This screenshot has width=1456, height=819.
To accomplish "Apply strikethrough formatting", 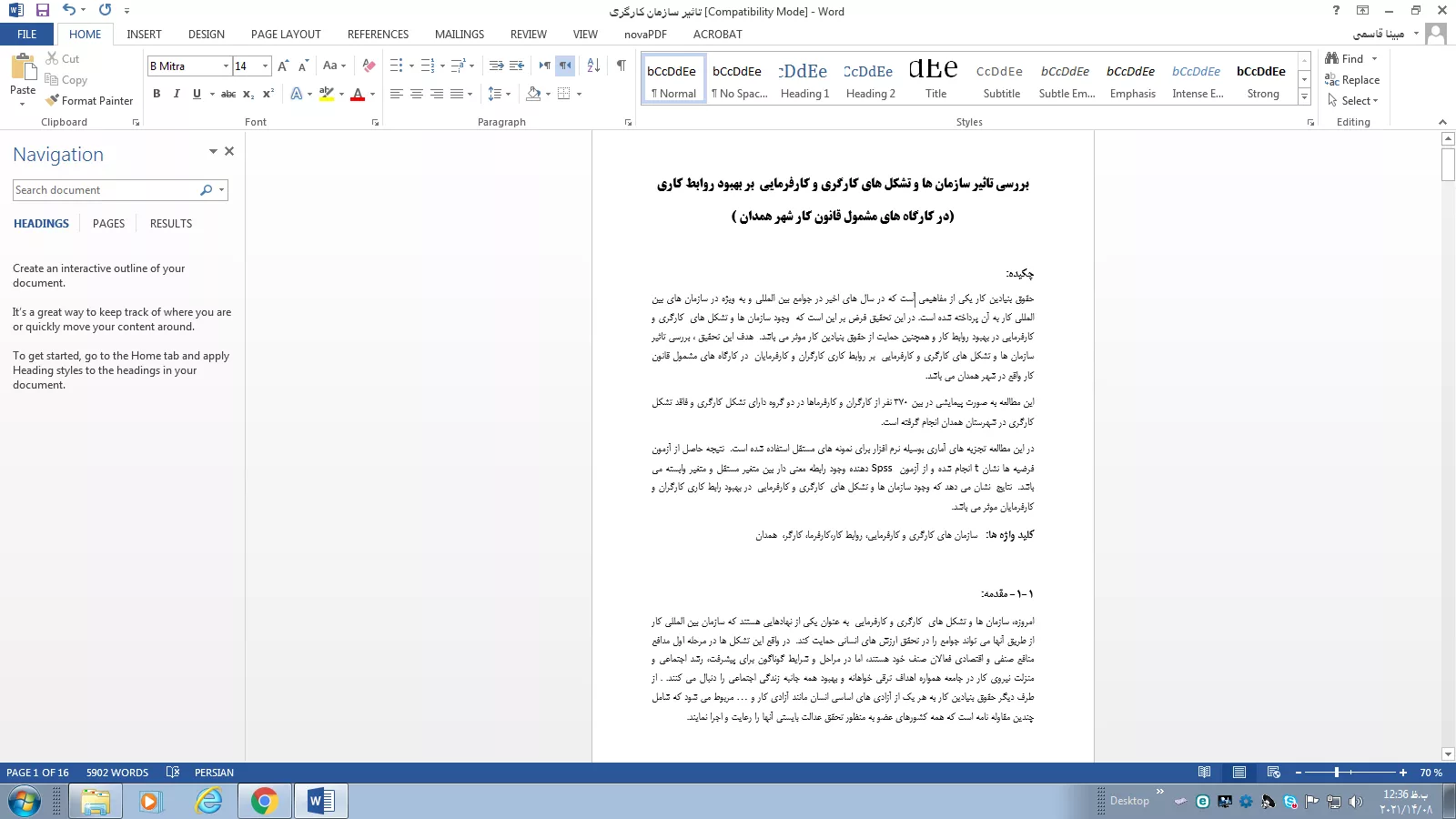I will (x=228, y=94).
